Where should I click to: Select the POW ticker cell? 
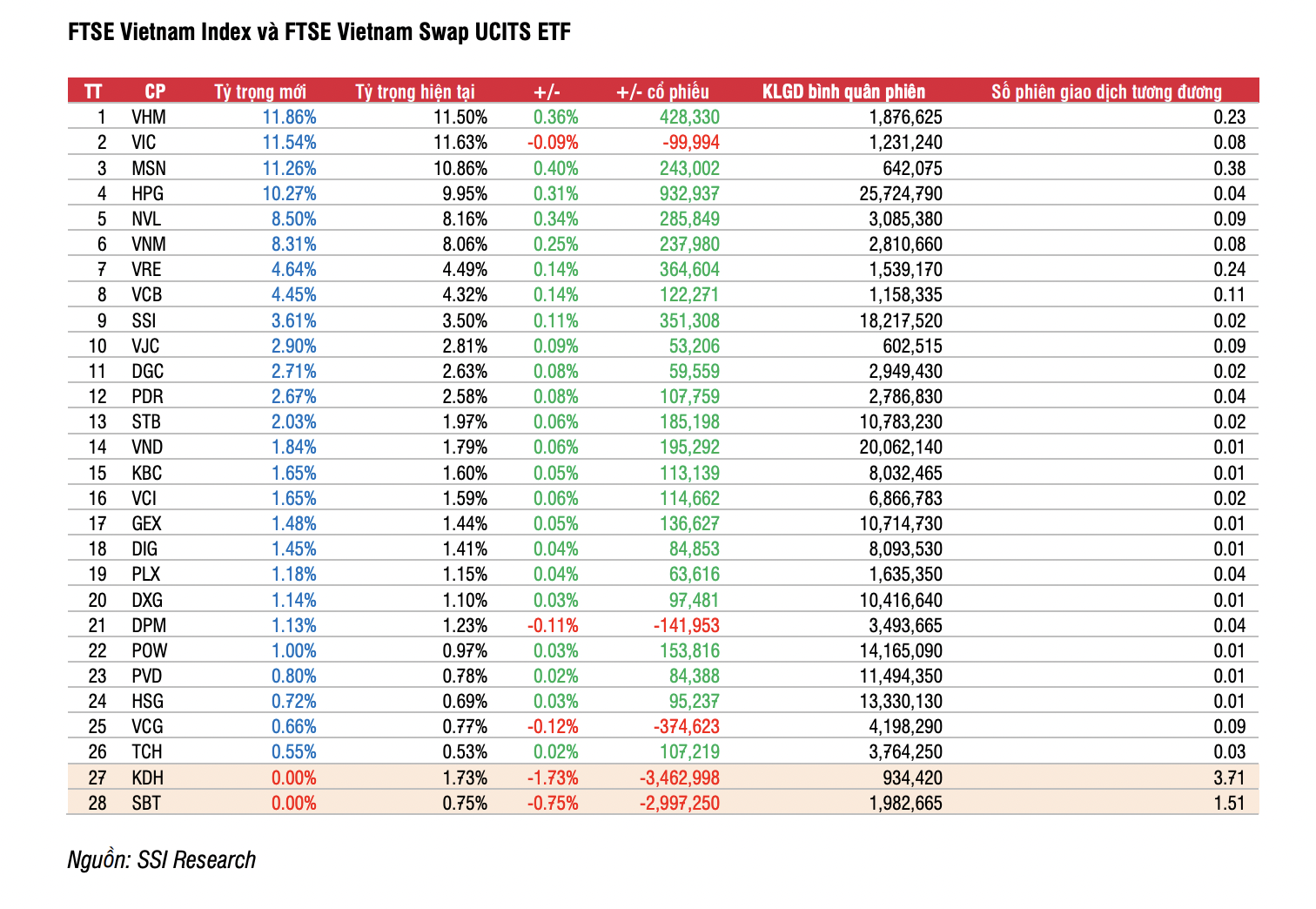(150, 650)
